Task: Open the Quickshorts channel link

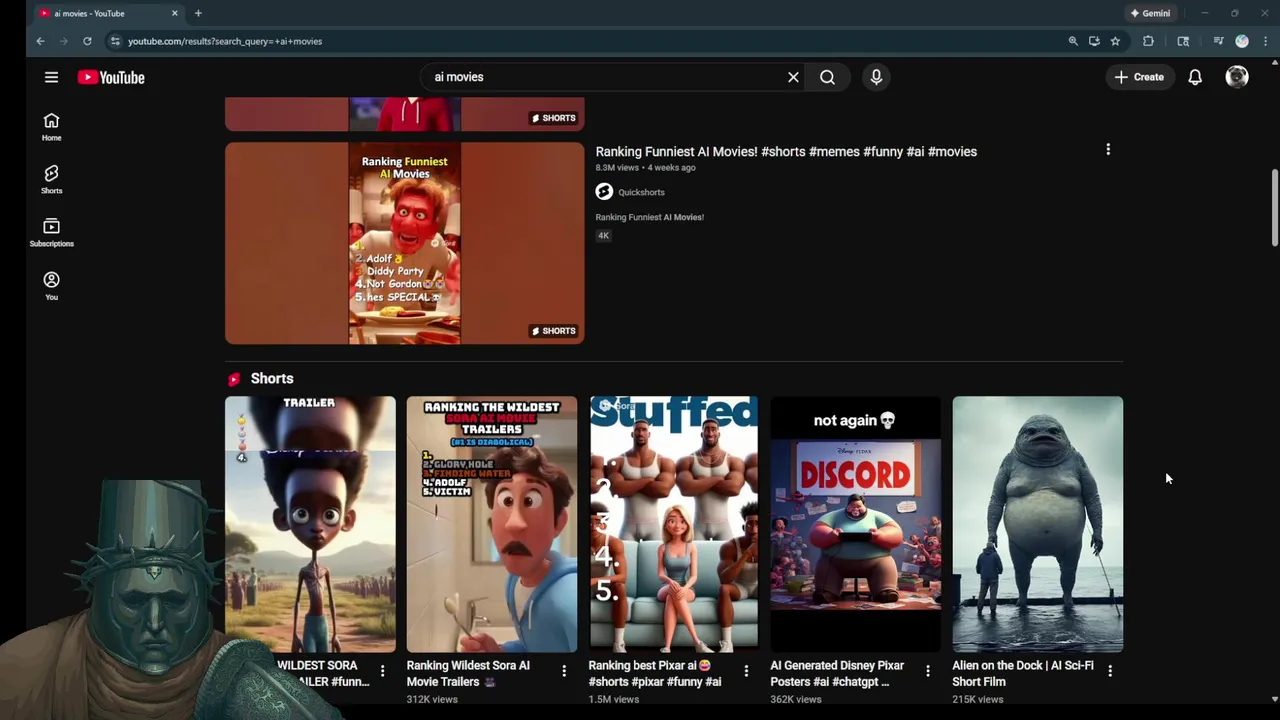Action: tap(641, 192)
